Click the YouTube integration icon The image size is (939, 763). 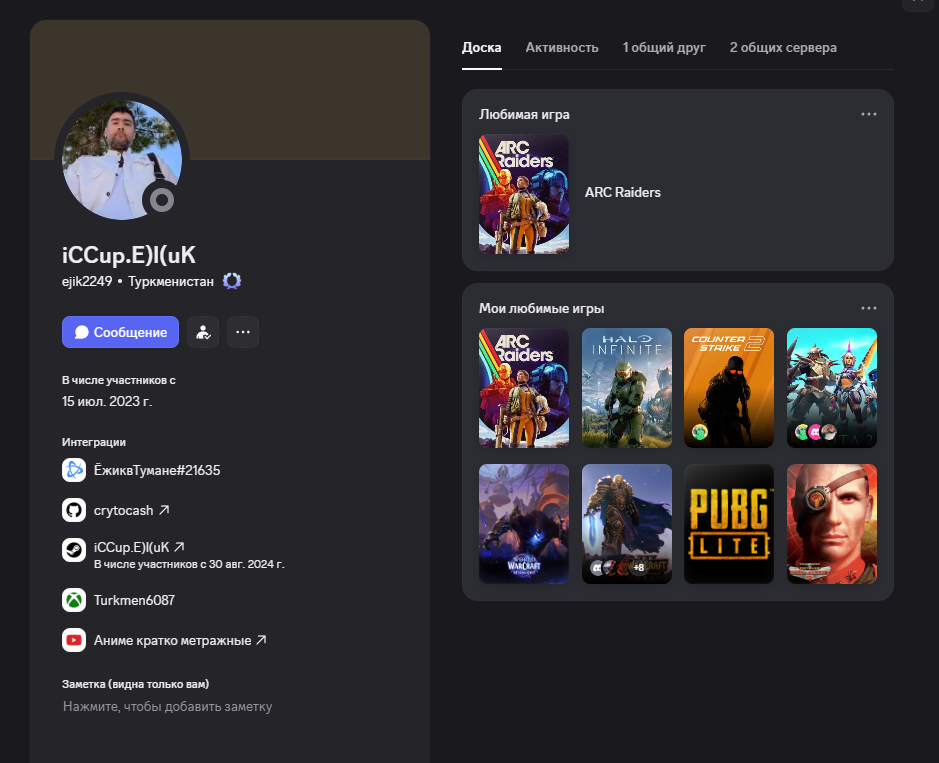(74, 640)
